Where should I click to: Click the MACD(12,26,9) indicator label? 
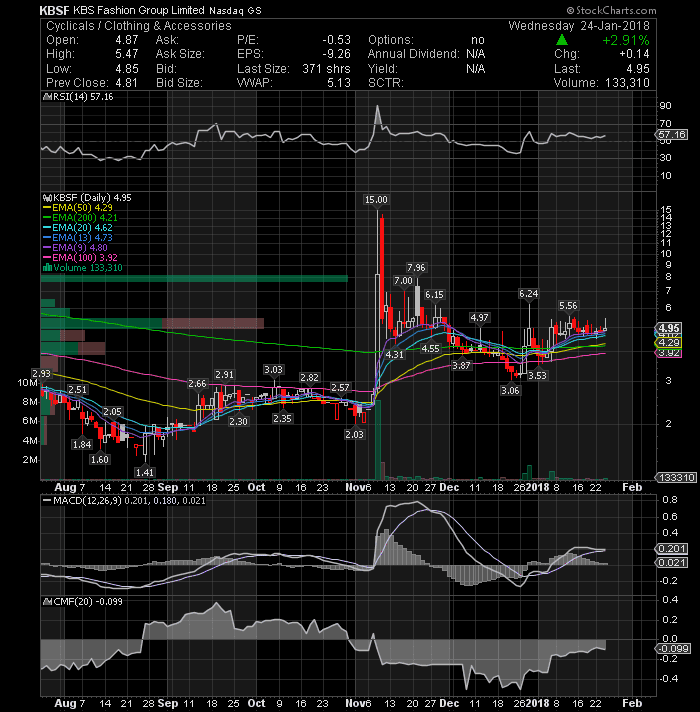click(x=124, y=500)
